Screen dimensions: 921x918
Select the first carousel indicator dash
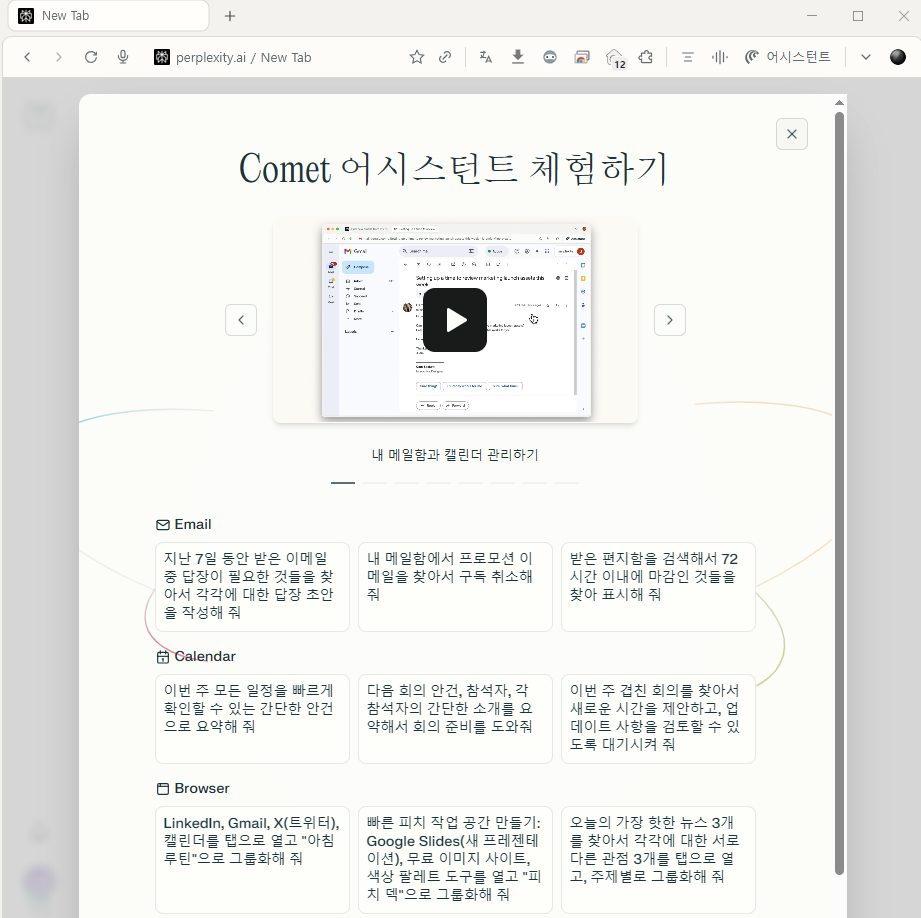tap(343, 483)
